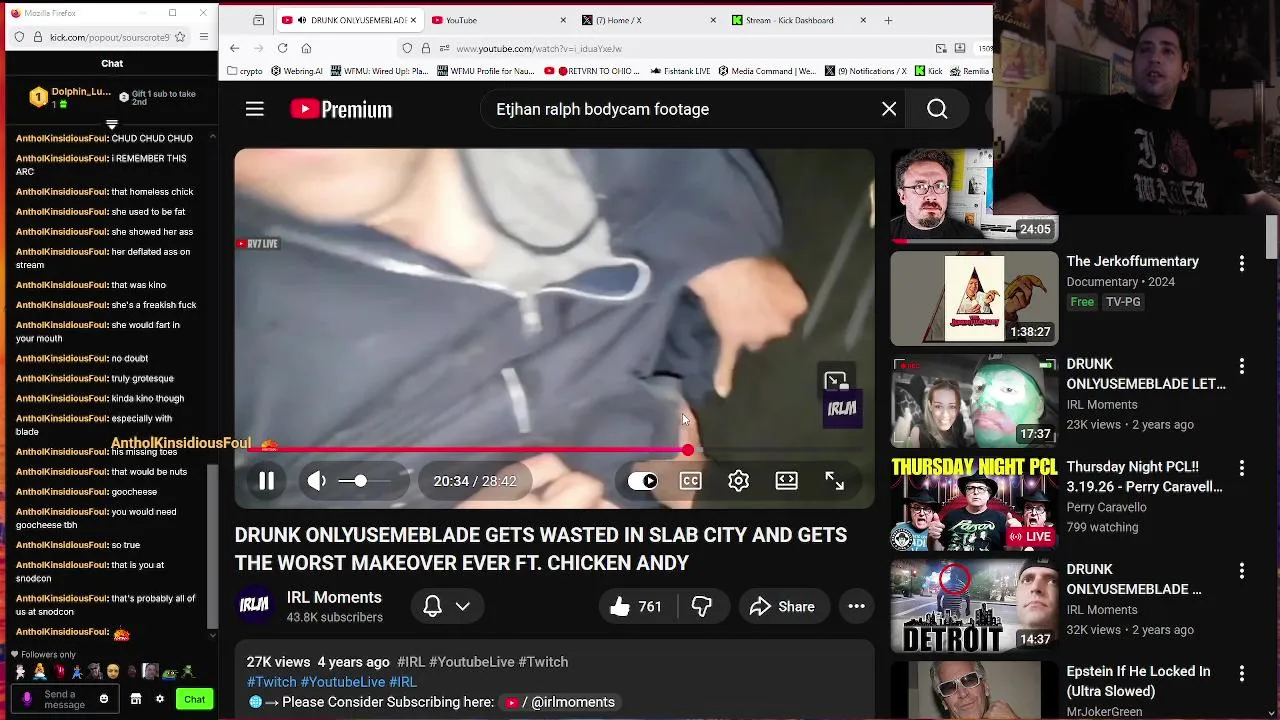Viewport: 1280px width, 720px height.
Task: Click the tracking shield in Kick popout window
Action: point(19,37)
